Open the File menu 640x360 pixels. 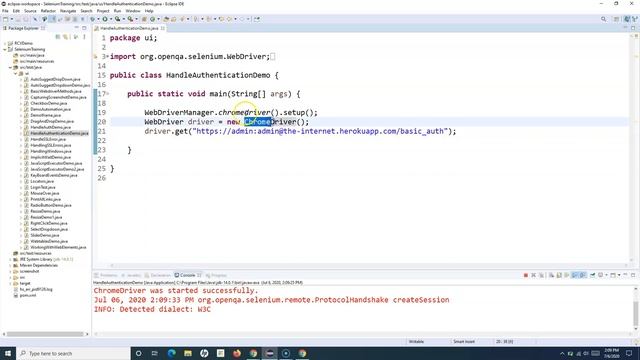(x=5, y=11)
